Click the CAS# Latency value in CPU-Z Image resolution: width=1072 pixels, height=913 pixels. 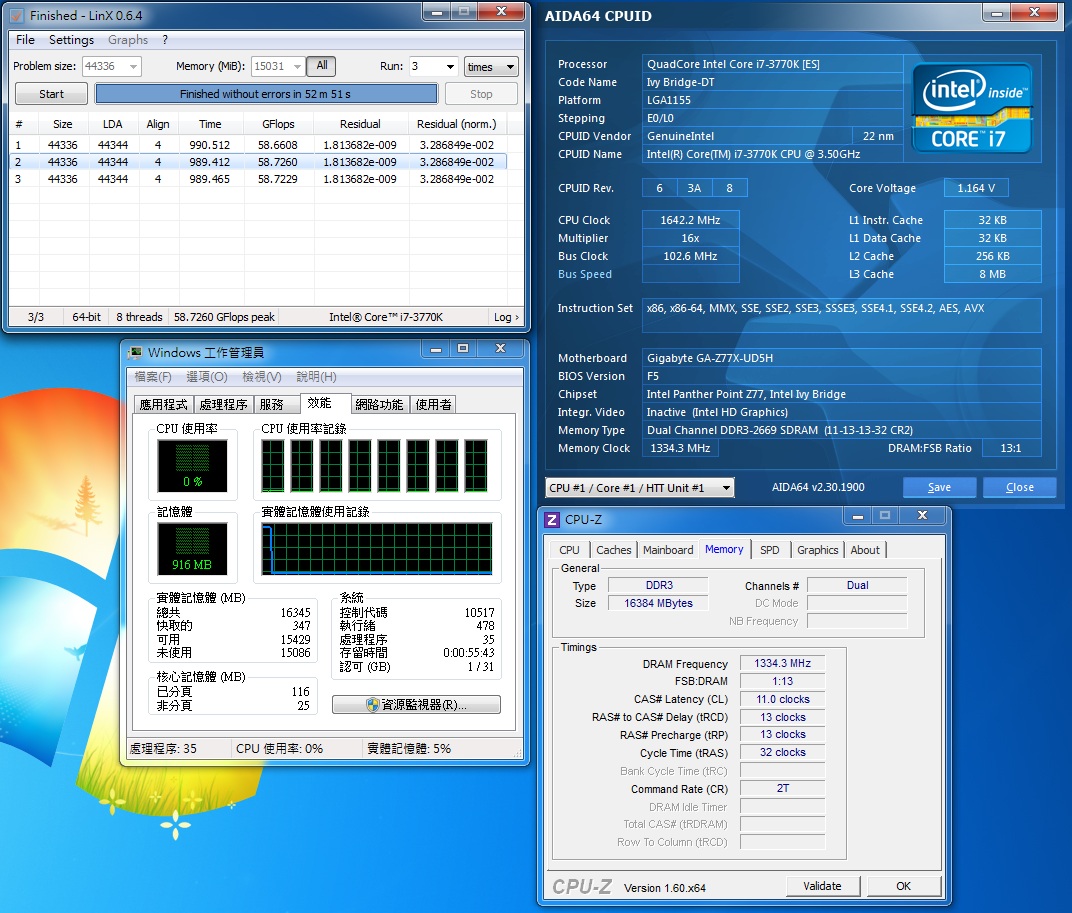pos(782,700)
